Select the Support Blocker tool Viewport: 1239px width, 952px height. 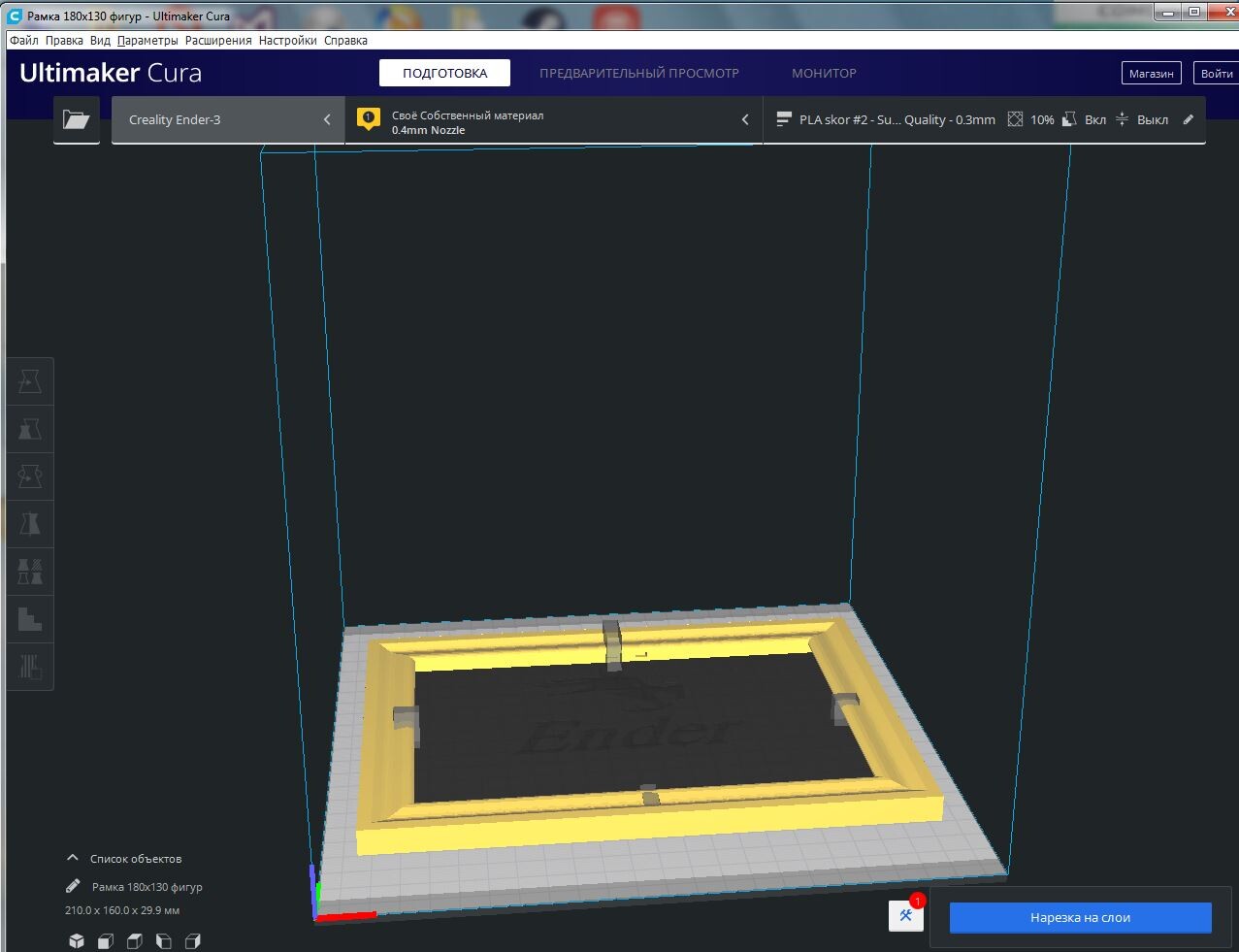(30, 618)
